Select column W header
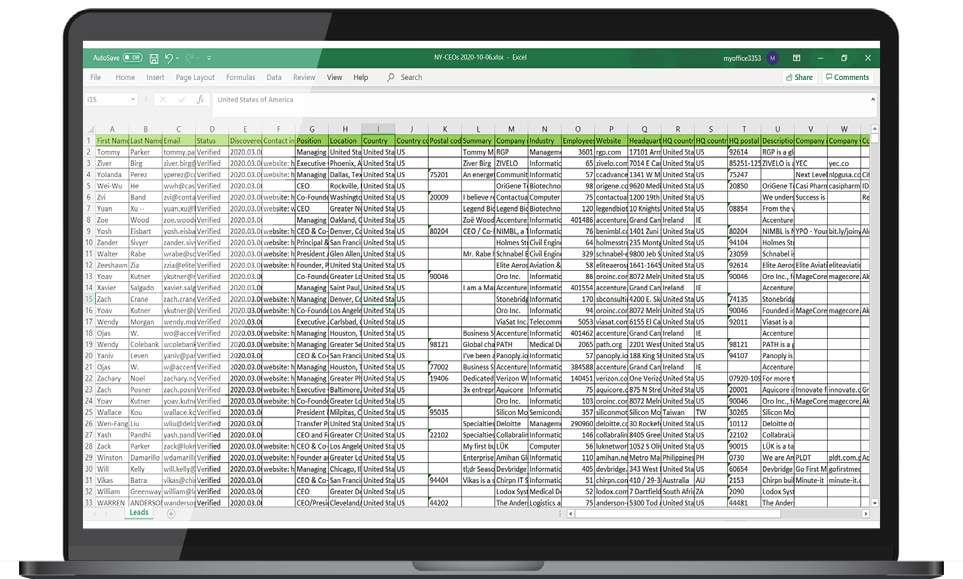The width and height of the screenshot is (963, 579). pos(844,129)
